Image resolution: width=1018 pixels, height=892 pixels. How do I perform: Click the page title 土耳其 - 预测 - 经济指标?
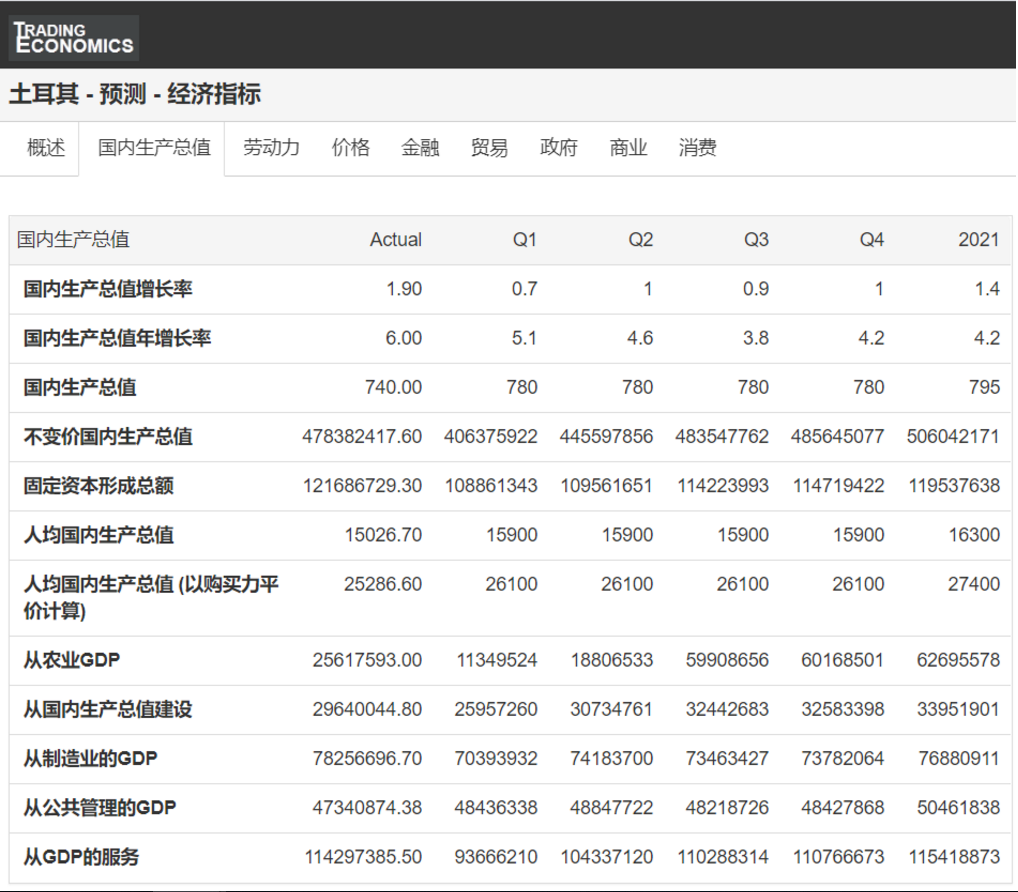click(x=135, y=94)
